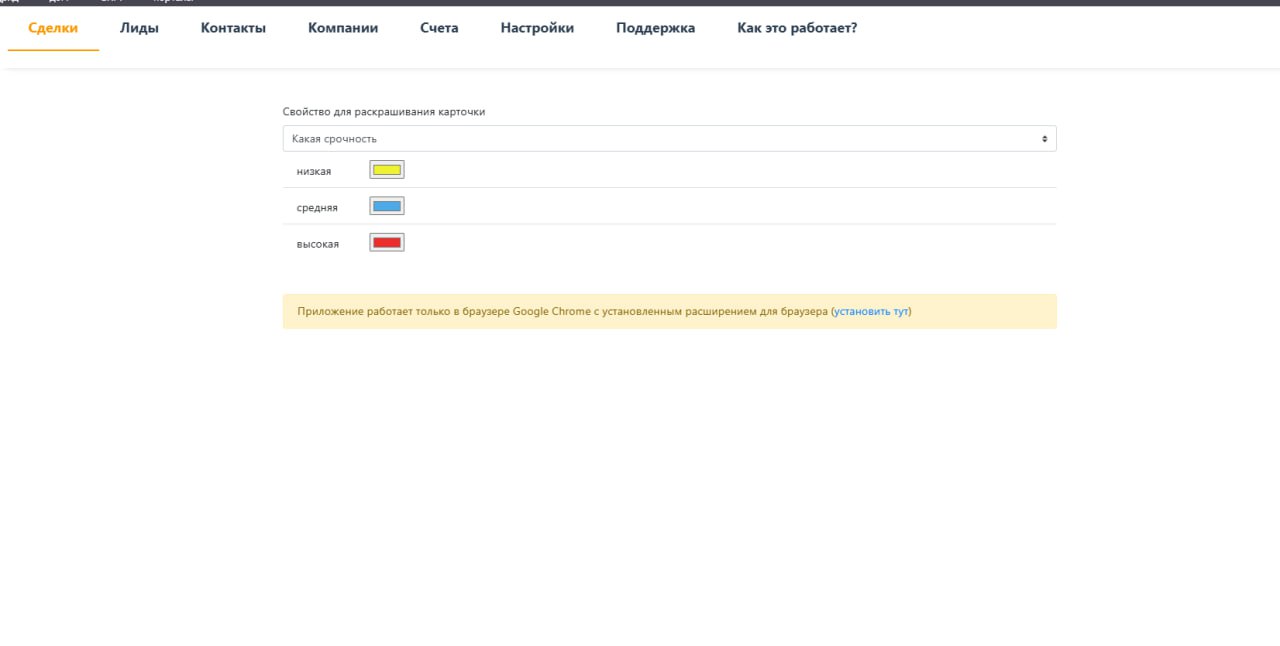Change the red color swatch for высокая

[x=387, y=243]
